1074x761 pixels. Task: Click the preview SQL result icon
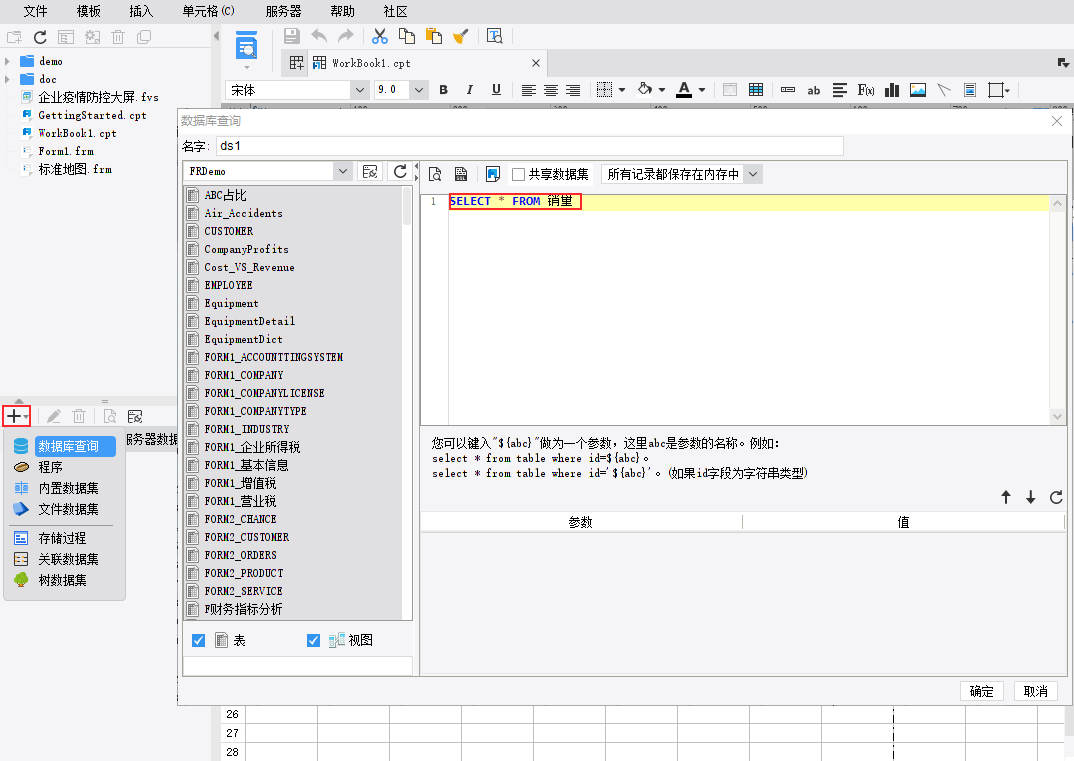tap(435, 174)
